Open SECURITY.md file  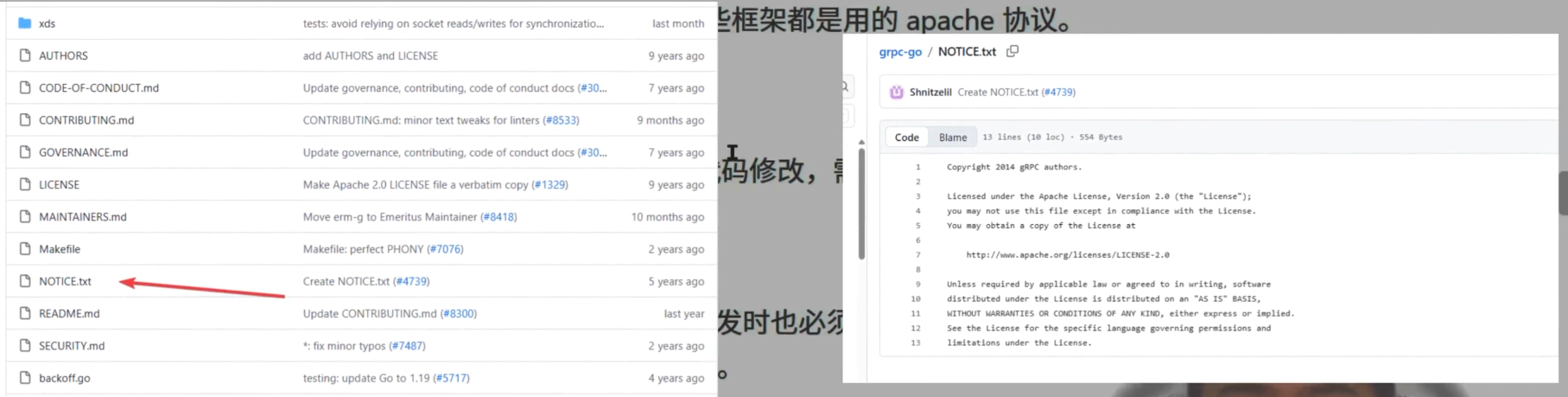pos(72,345)
